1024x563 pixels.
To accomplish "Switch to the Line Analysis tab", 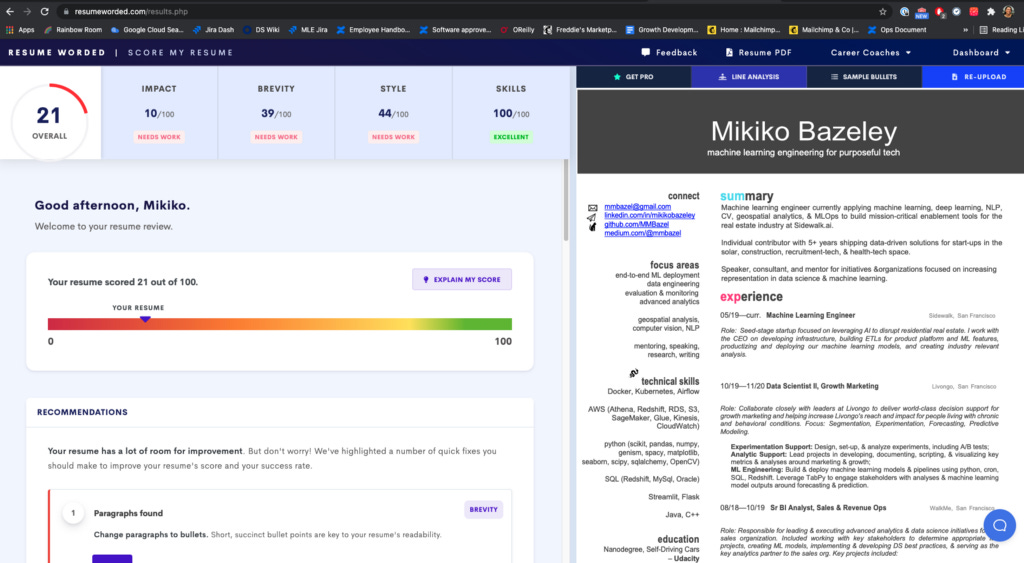I will [749, 76].
